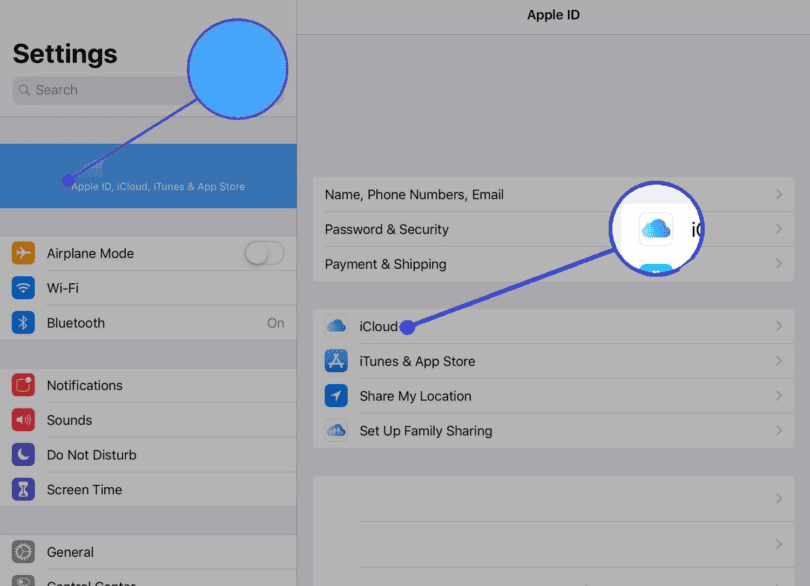
Task: Open Wi-Fi settings label
Action: click(x=63, y=288)
